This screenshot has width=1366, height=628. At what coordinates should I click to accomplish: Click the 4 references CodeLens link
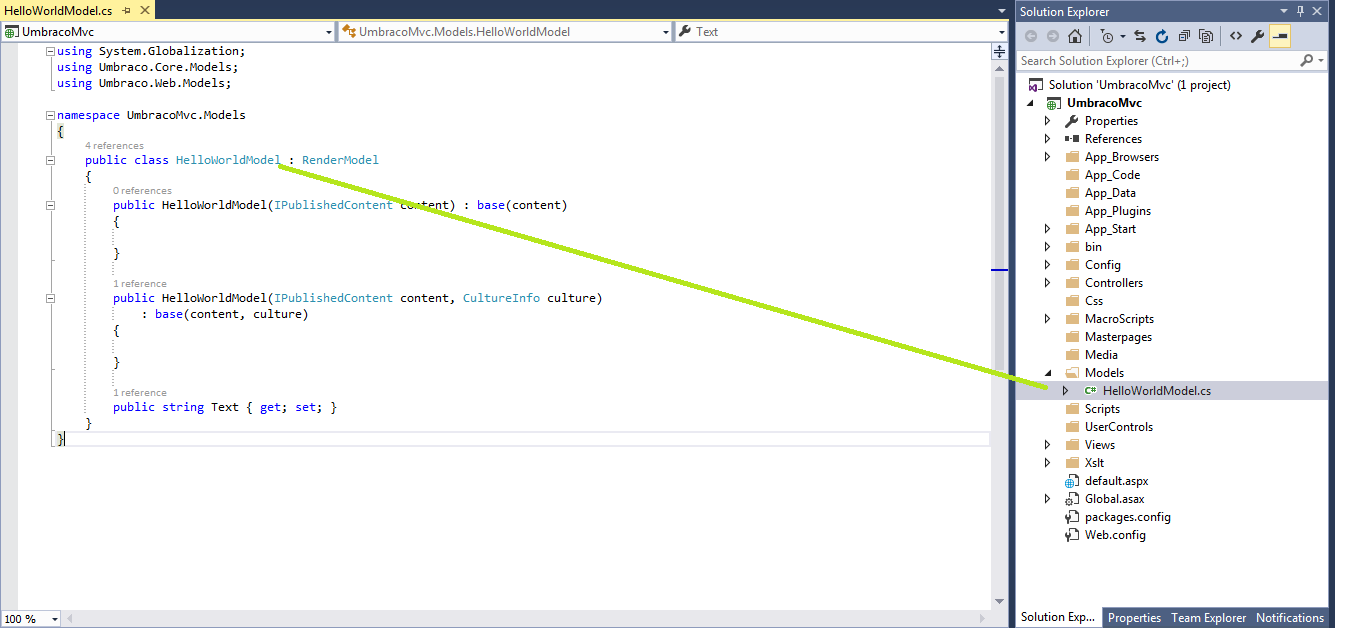coord(114,145)
